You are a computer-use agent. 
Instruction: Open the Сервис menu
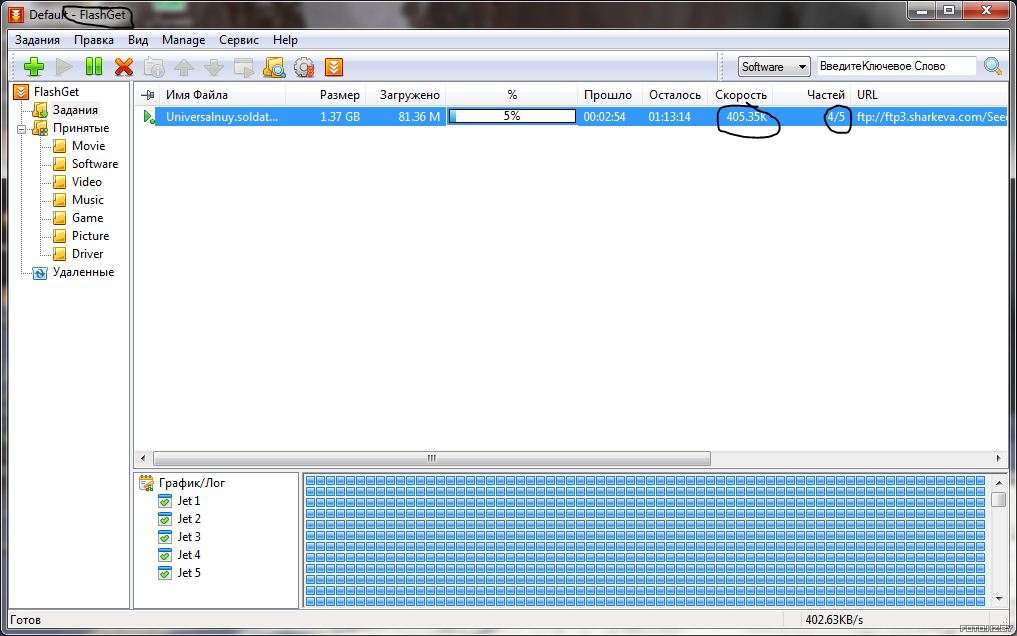(x=239, y=40)
